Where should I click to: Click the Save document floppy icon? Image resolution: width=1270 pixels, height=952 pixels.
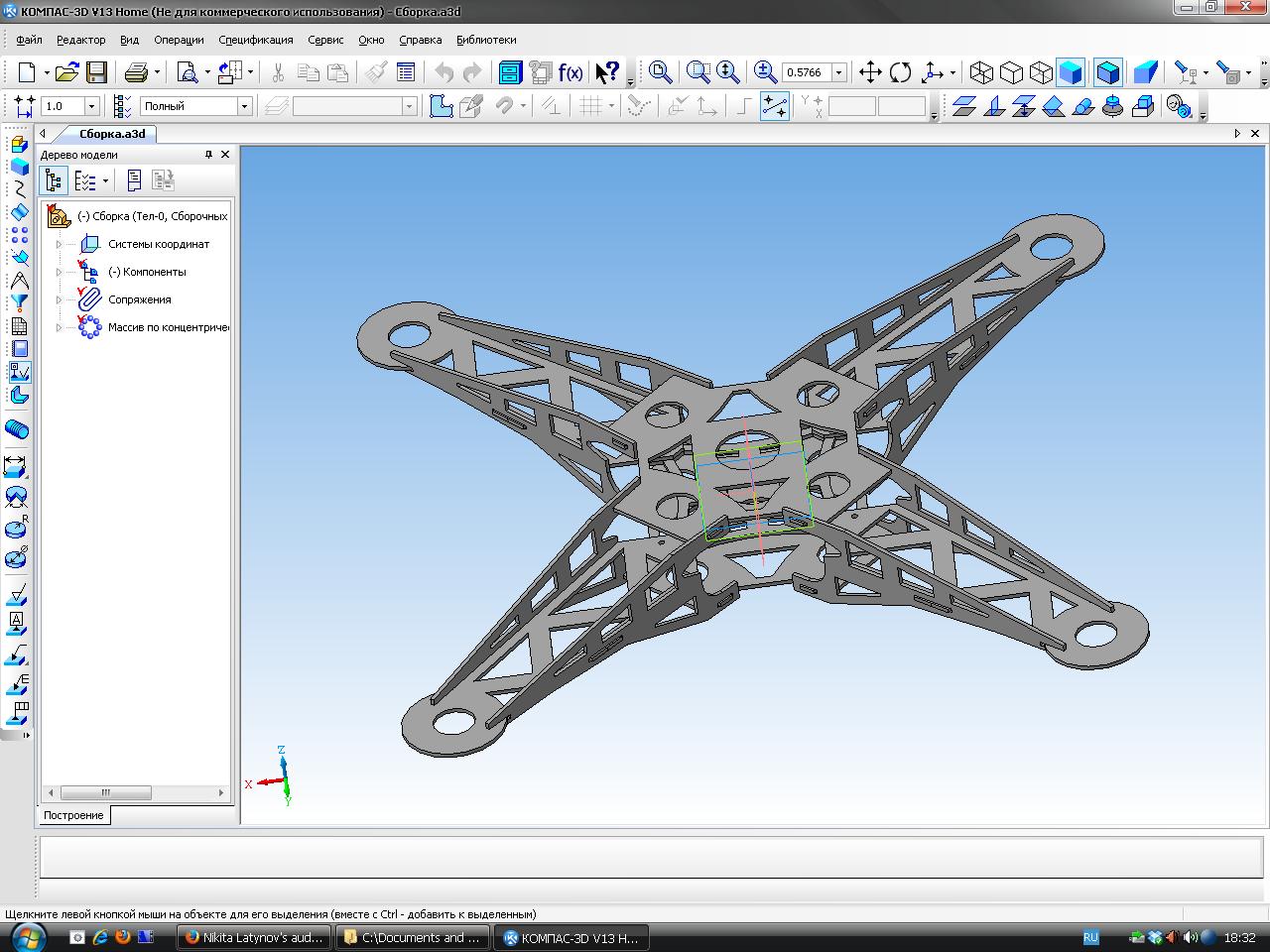96,72
